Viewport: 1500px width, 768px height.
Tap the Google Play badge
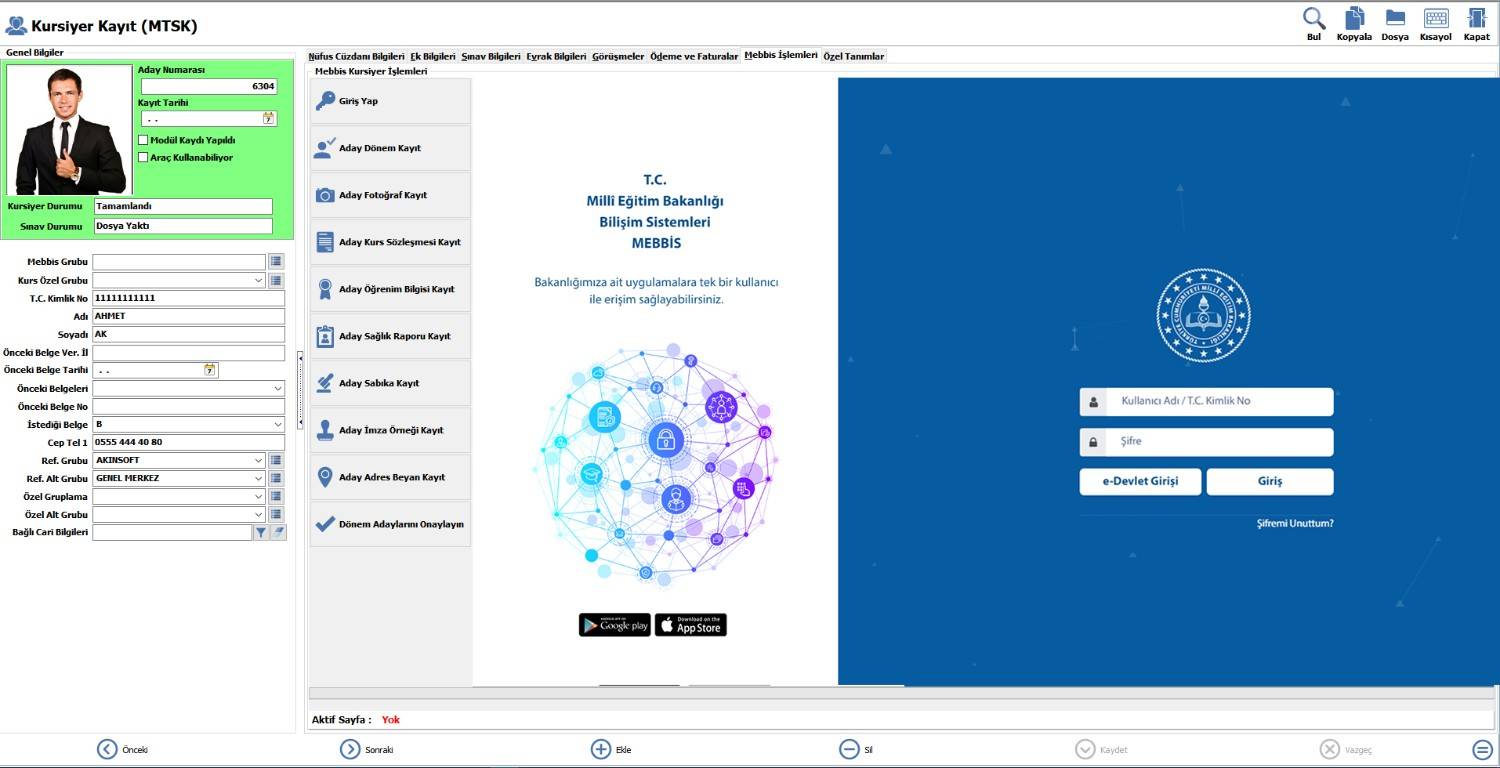click(x=614, y=625)
